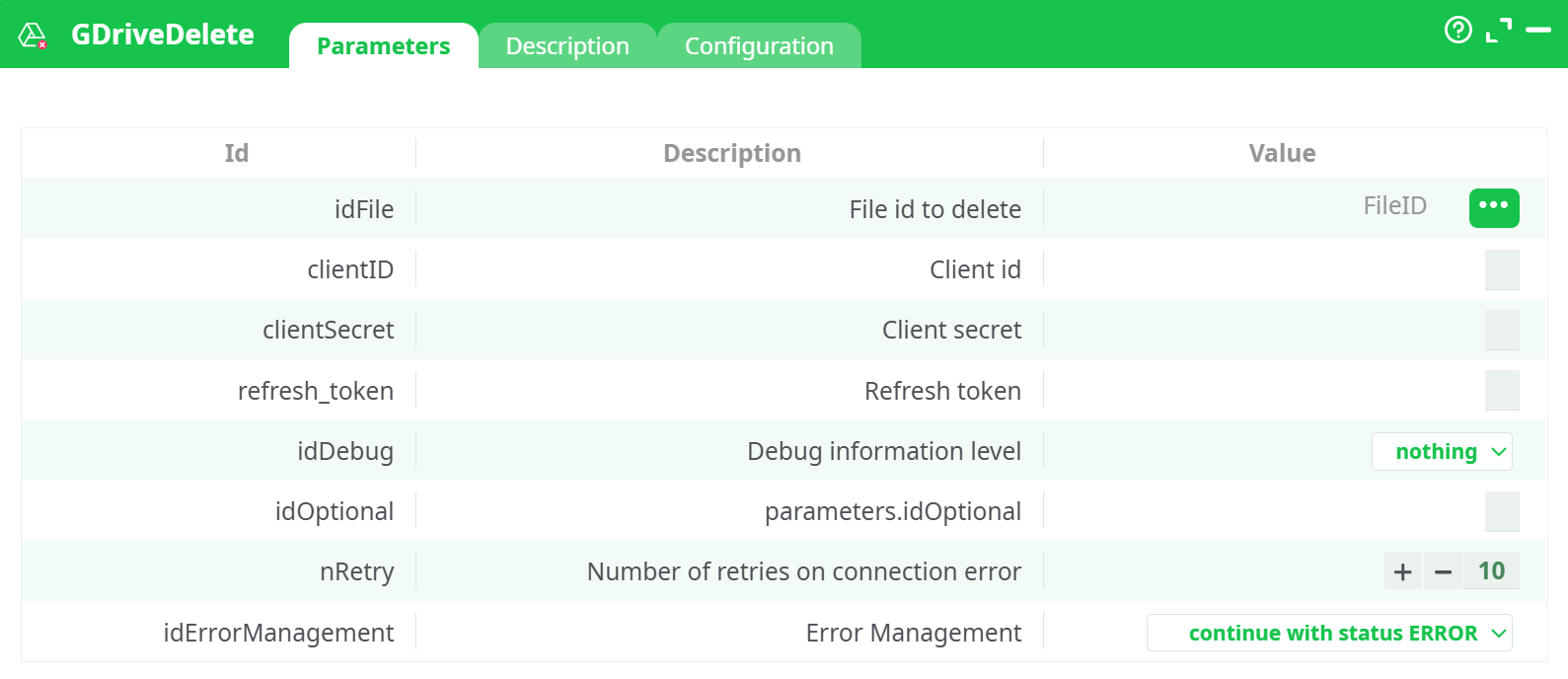This screenshot has height=679, width=1568.
Task: Click the nRetry value 10
Action: point(1491,570)
